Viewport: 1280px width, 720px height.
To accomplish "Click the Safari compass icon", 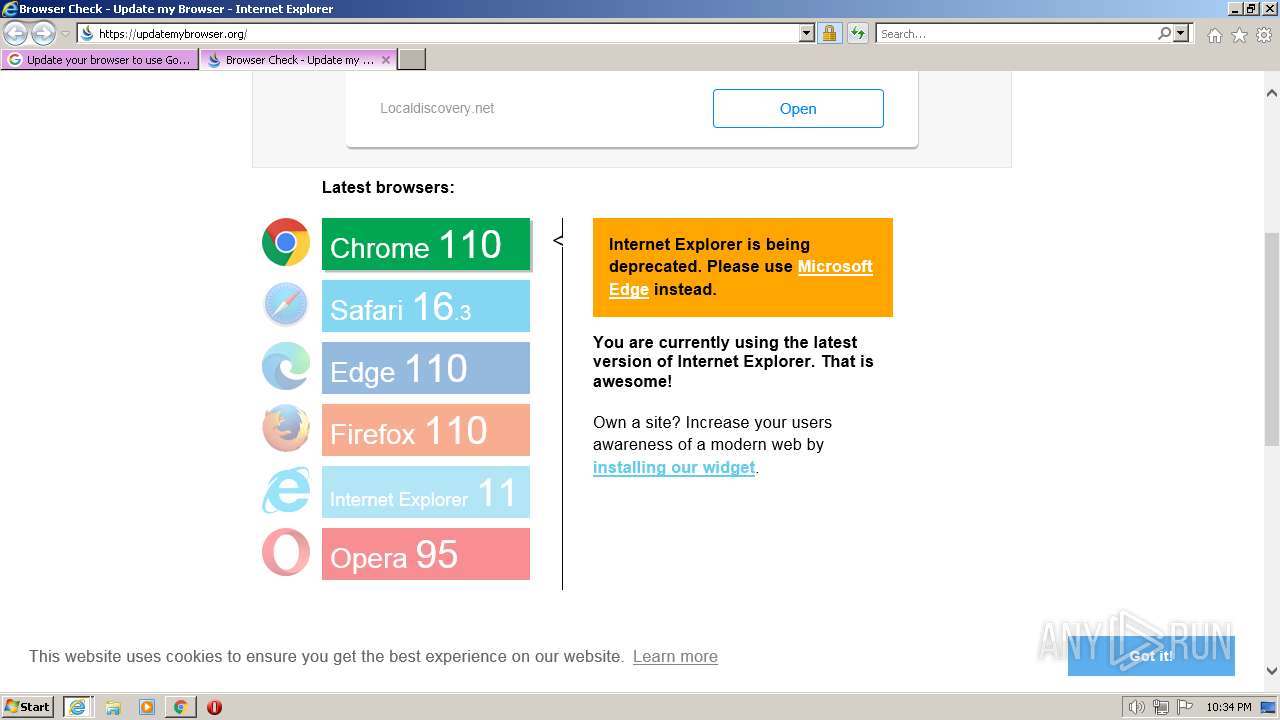I will 286,304.
